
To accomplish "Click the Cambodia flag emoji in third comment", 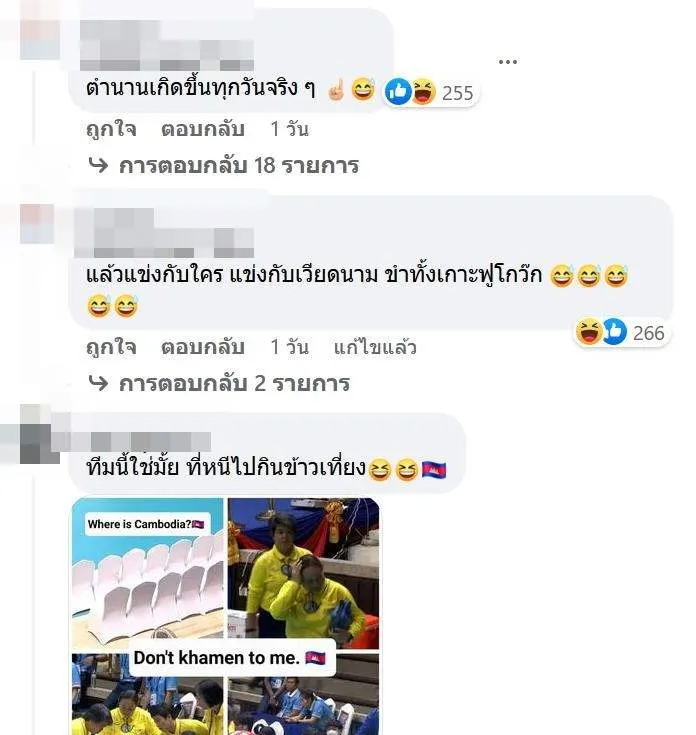I will click(x=434, y=469).
